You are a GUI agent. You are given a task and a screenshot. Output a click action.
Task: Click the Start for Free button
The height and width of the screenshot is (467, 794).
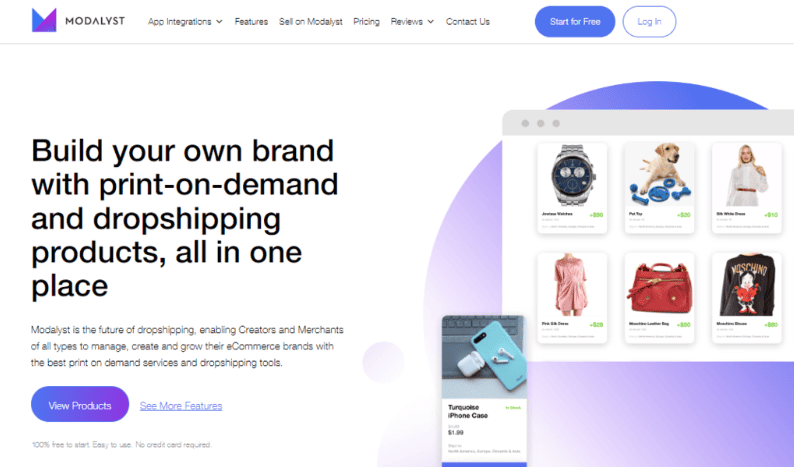click(x=575, y=22)
